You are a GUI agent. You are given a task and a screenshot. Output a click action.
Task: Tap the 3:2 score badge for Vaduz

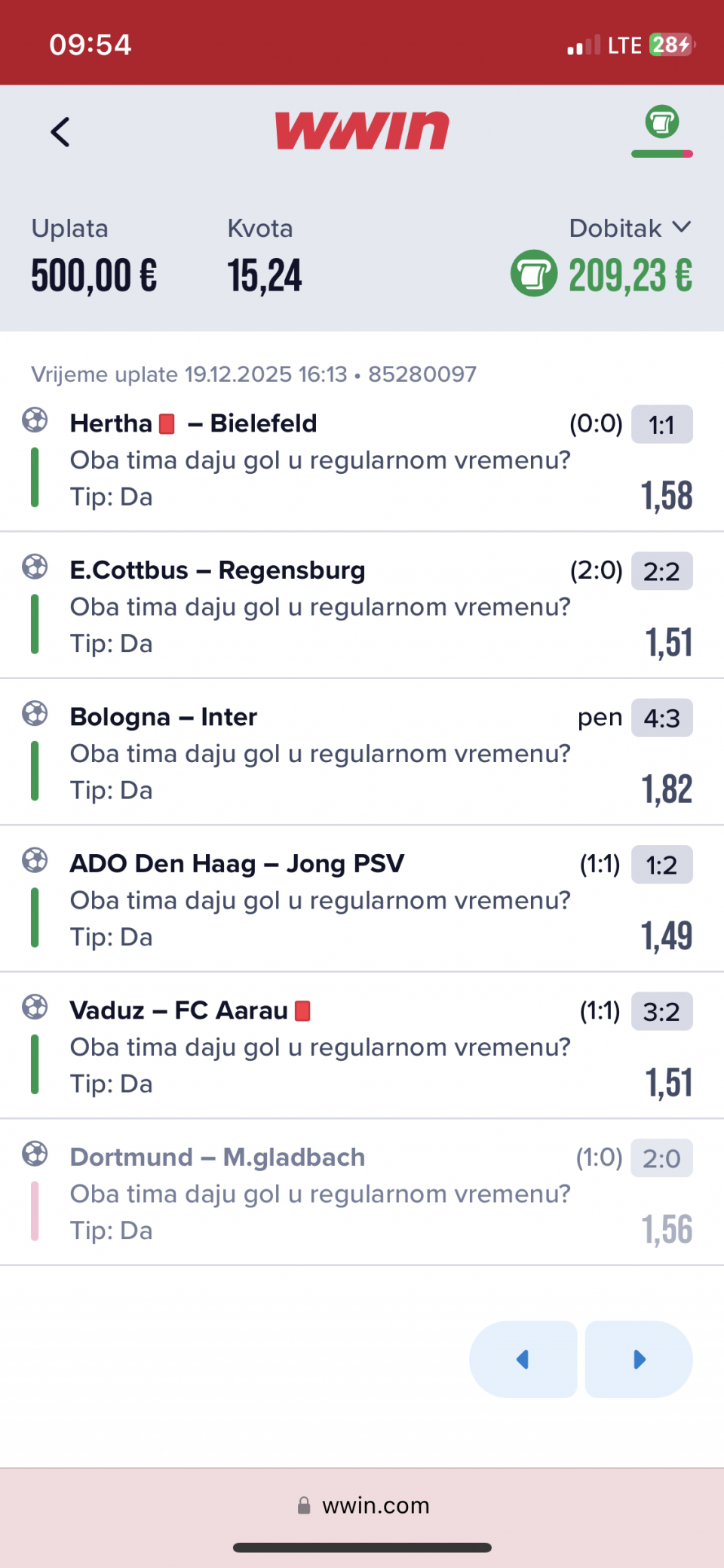[661, 1011]
